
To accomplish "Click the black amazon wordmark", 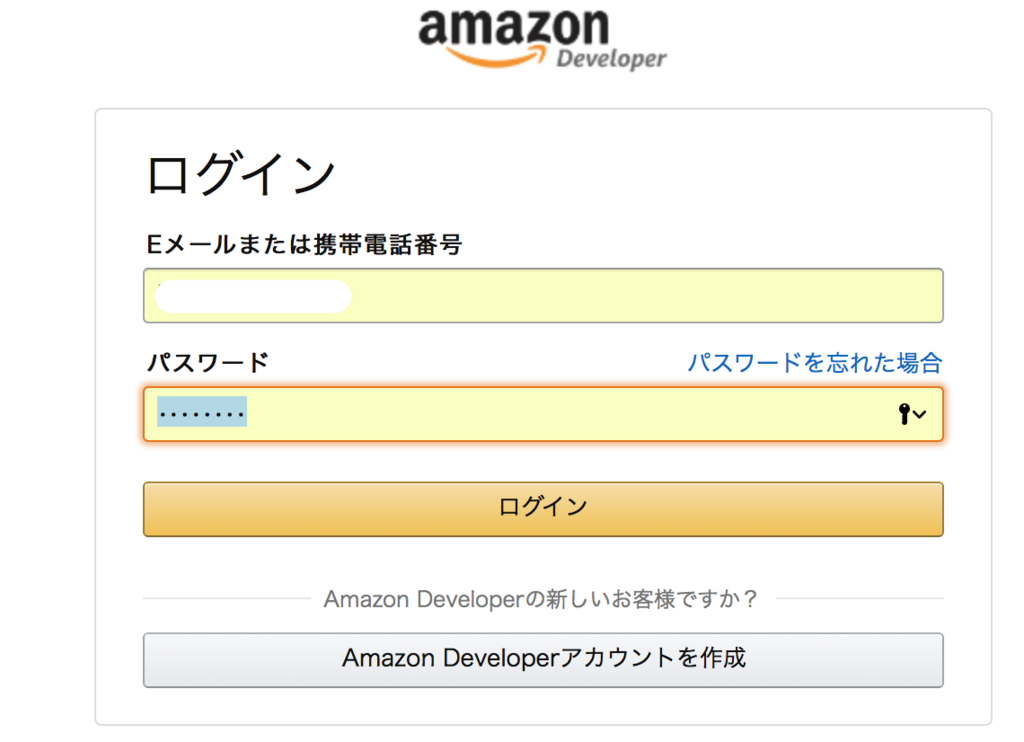I will coord(513,27).
